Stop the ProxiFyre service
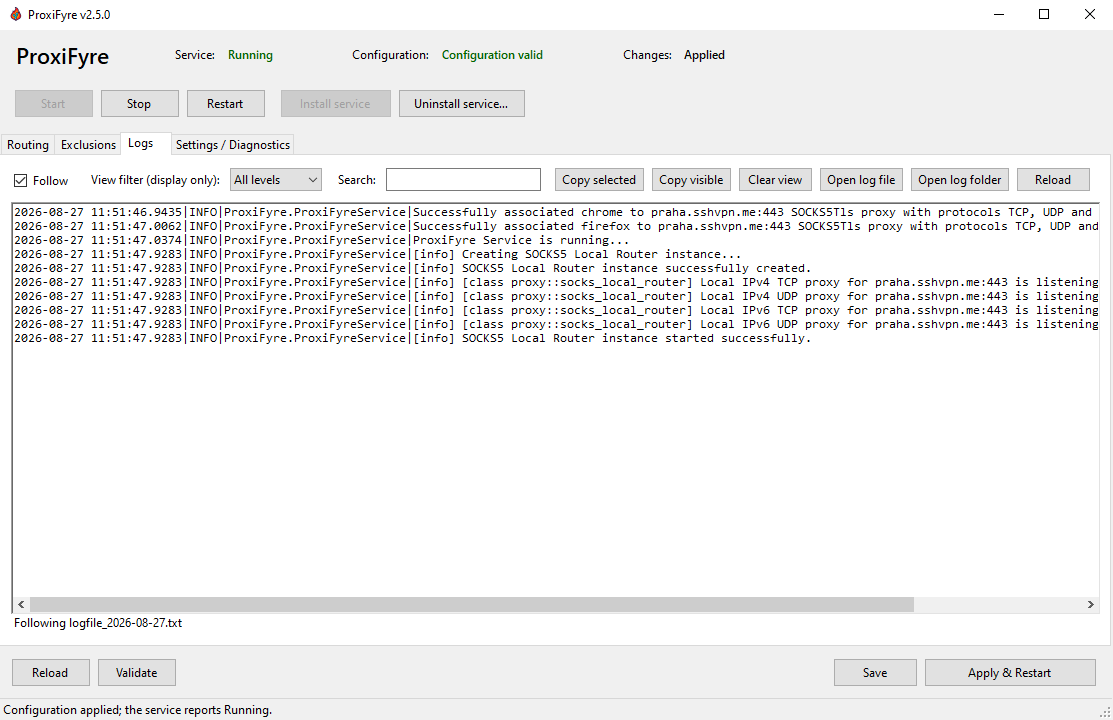Screen dimensions: 1113x720 pos(139,104)
